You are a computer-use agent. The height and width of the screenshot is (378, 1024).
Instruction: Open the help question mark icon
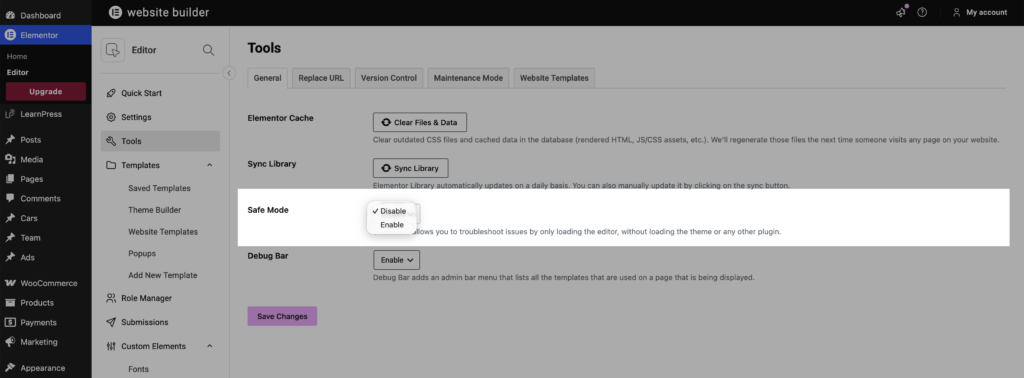[922, 12]
